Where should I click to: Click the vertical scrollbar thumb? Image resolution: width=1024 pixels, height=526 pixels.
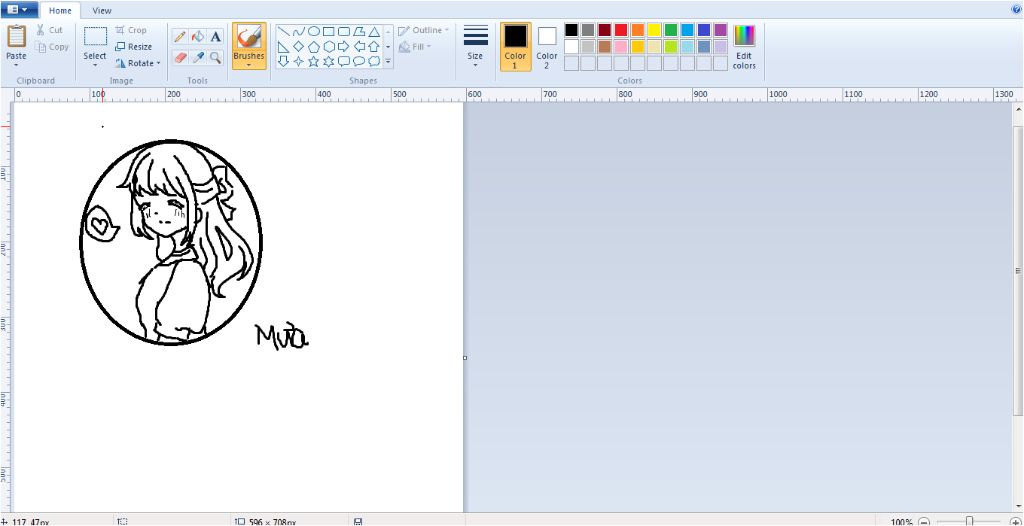(x=1018, y=269)
